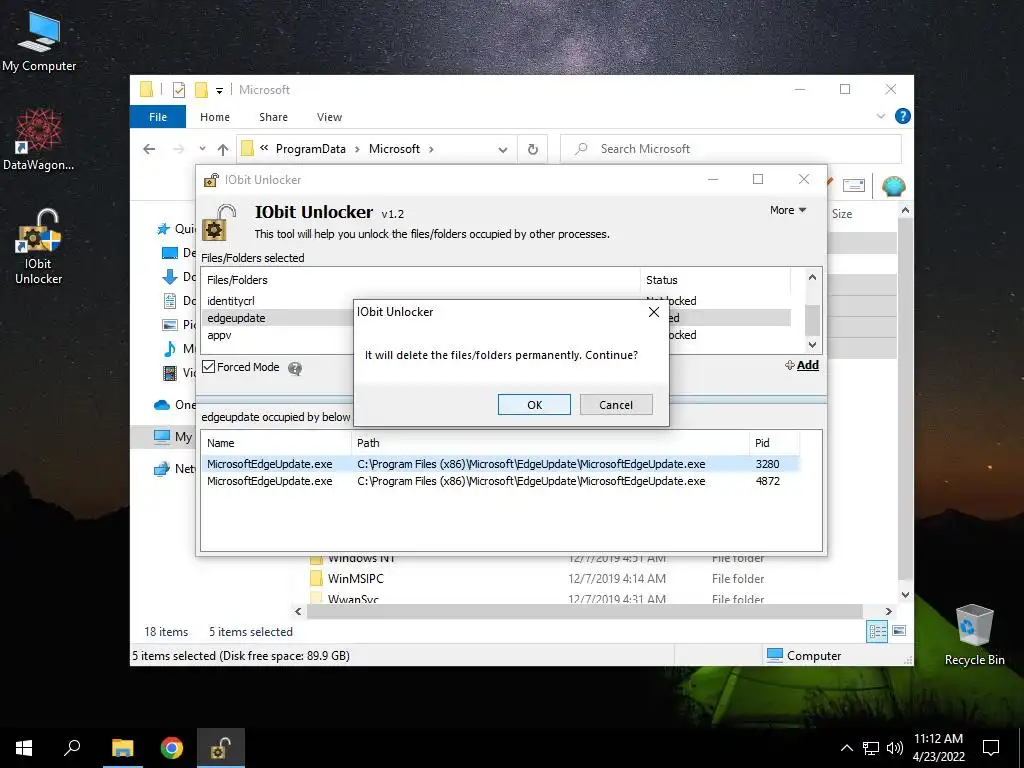The image size is (1024, 768).
Task: Expand the Explorer ribbon with the chevron
Action: [x=880, y=116]
